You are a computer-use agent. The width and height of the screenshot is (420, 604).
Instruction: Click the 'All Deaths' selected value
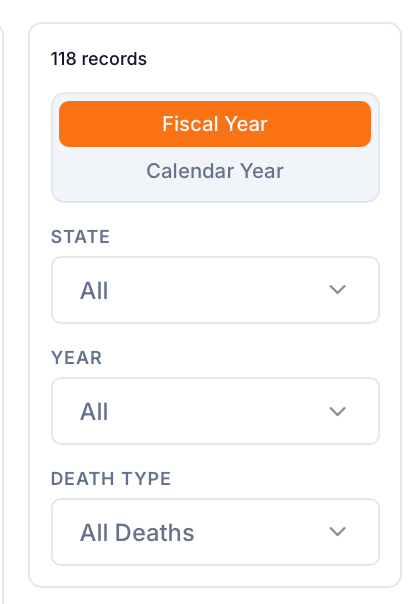tap(137, 533)
